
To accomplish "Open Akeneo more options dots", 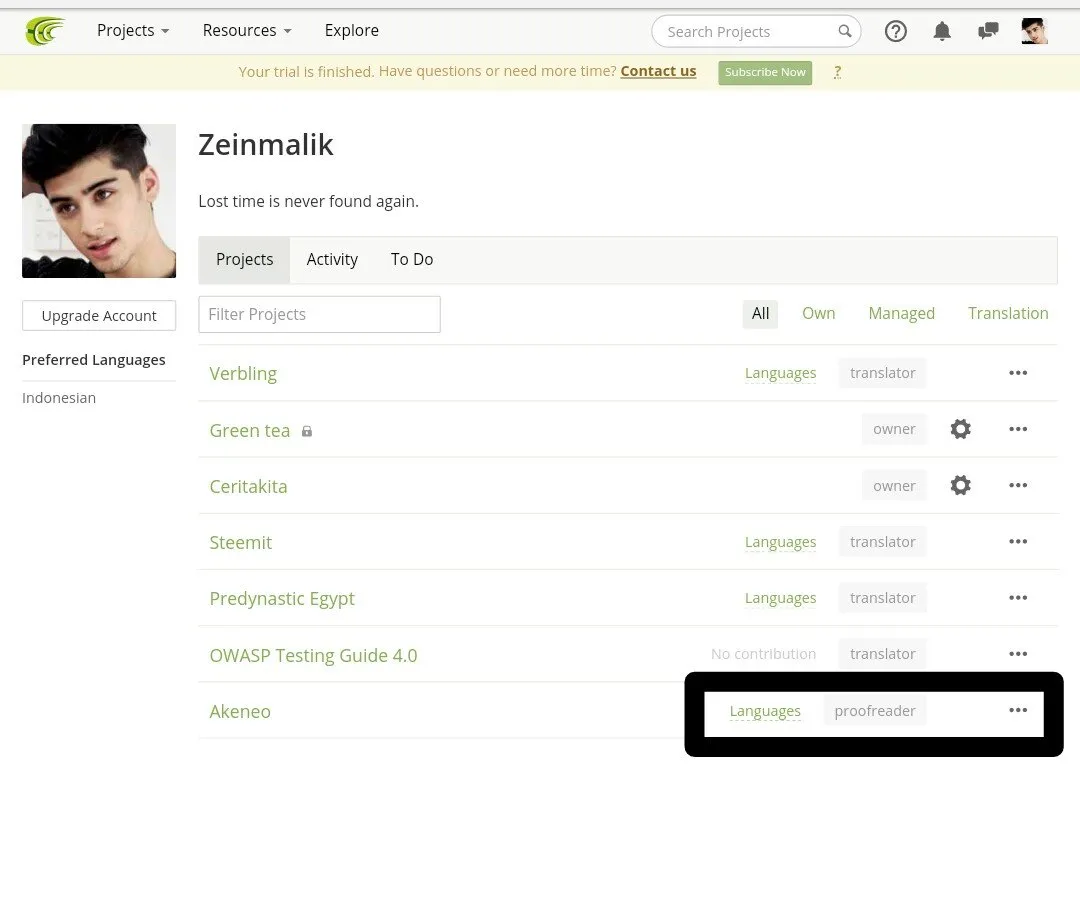I will tap(1018, 710).
